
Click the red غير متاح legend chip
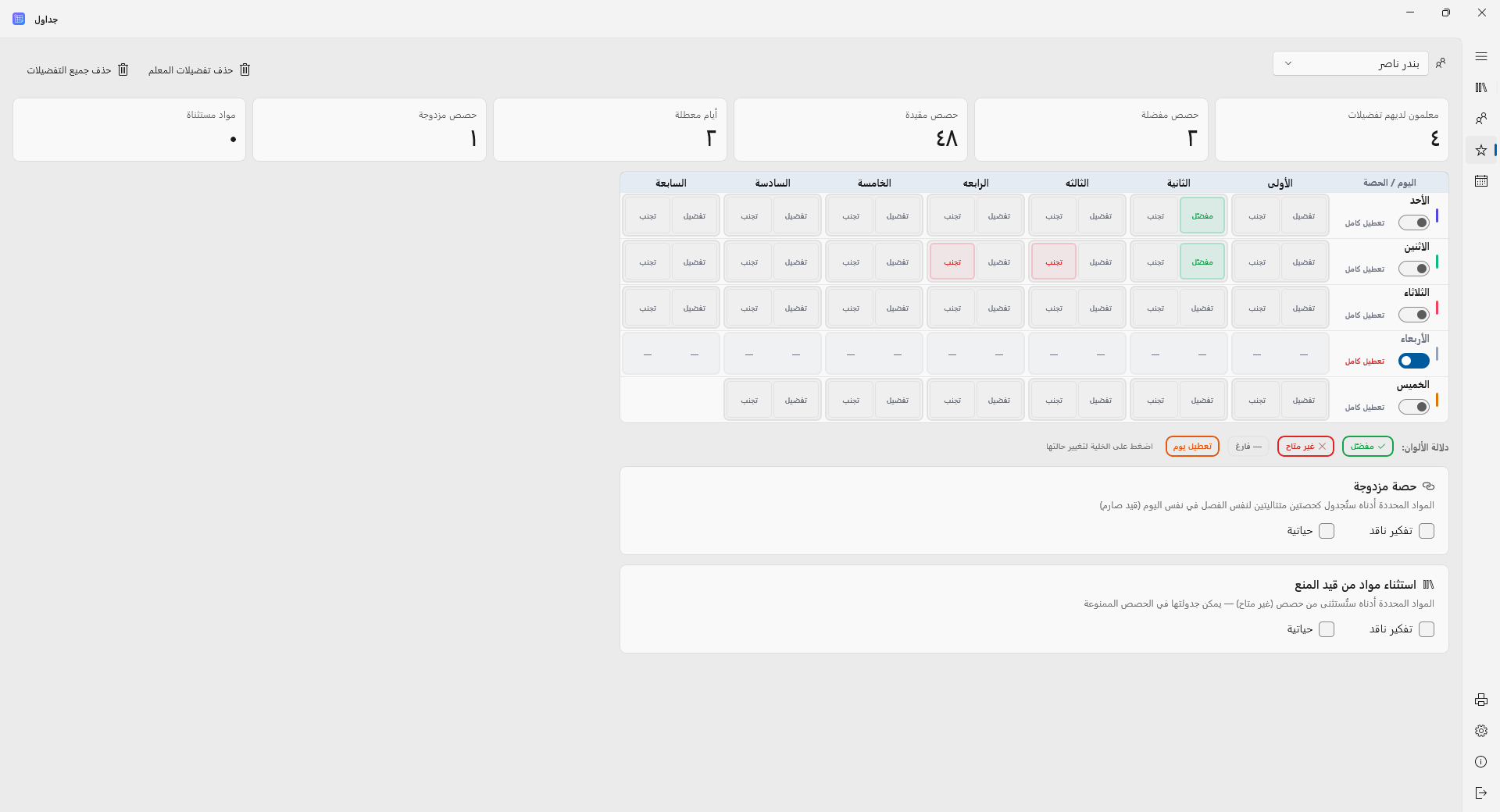(1305, 447)
